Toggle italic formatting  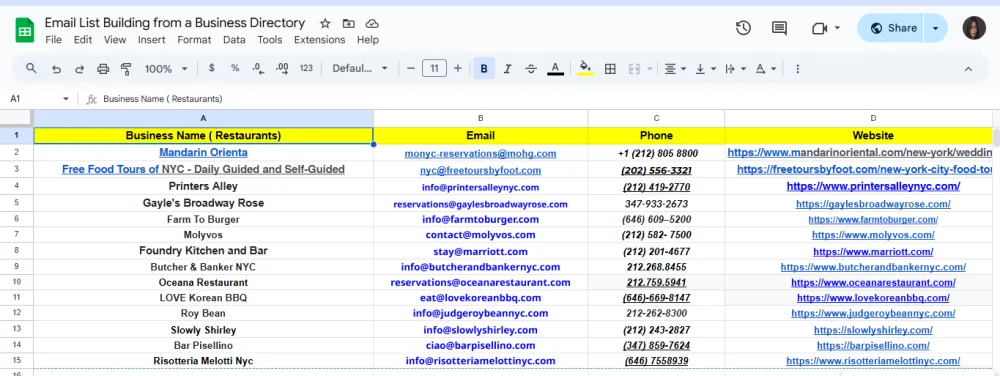pos(508,68)
